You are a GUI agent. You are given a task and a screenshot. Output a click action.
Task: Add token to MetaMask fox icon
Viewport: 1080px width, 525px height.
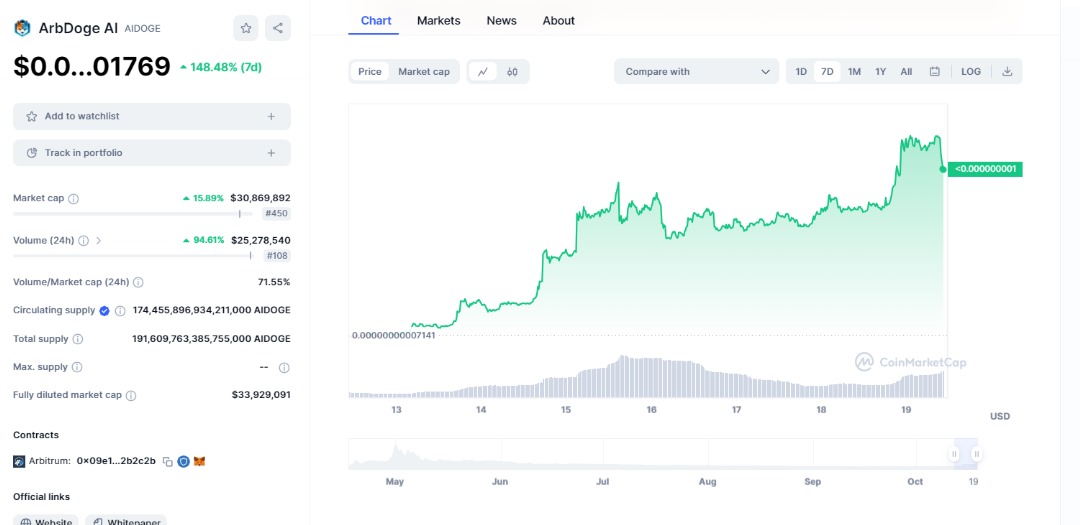(200, 462)
